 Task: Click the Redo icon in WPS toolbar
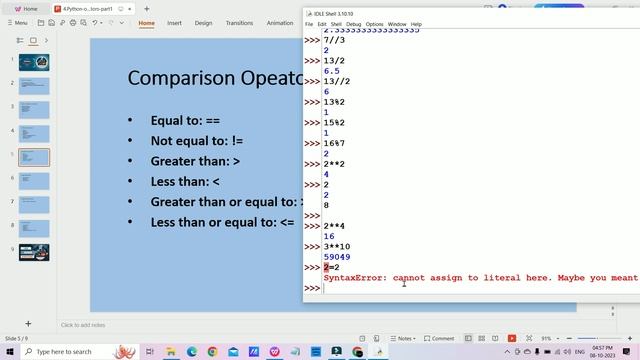[x=111, y=23]
